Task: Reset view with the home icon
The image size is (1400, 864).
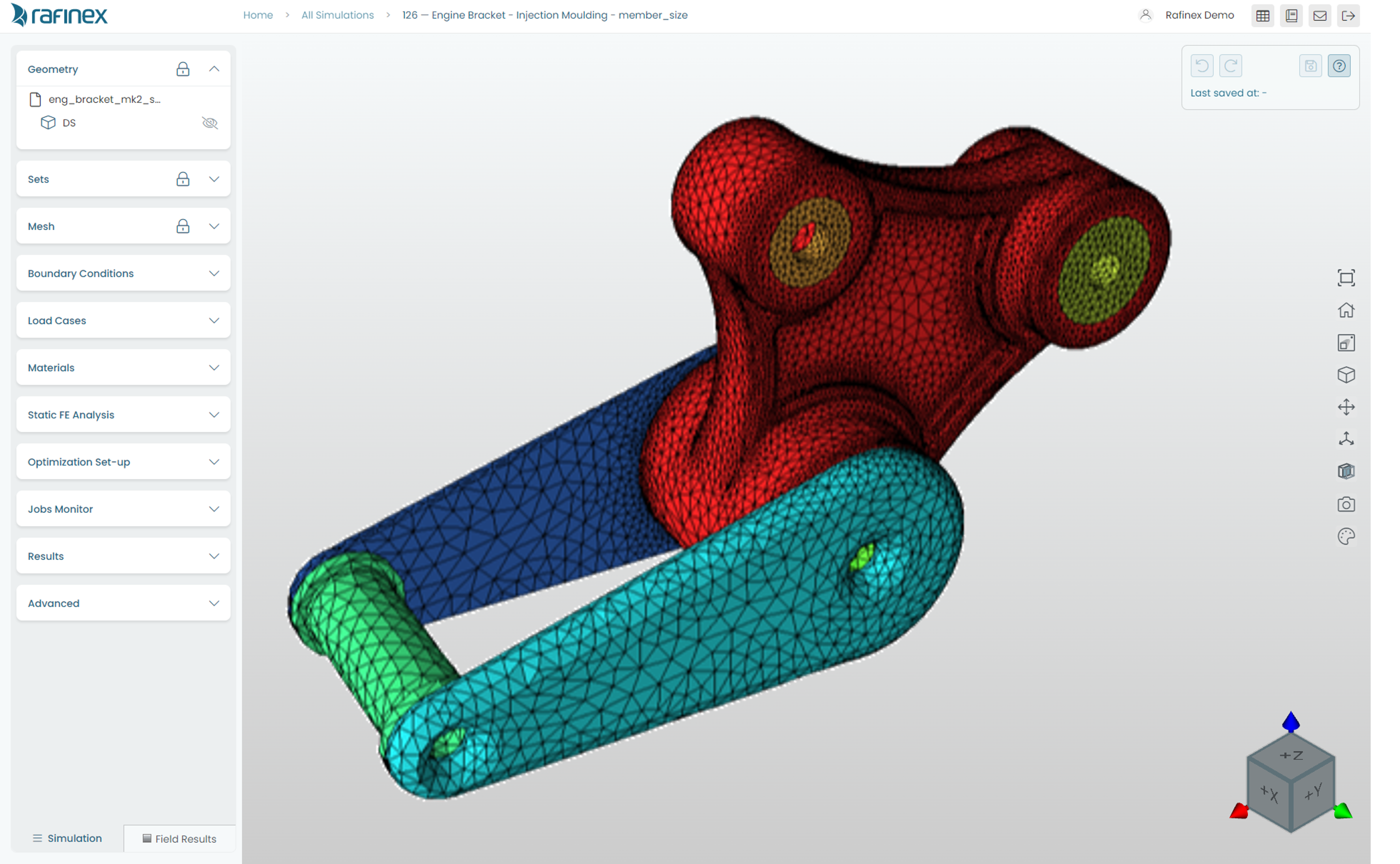Action: (x=1346, y=310)
